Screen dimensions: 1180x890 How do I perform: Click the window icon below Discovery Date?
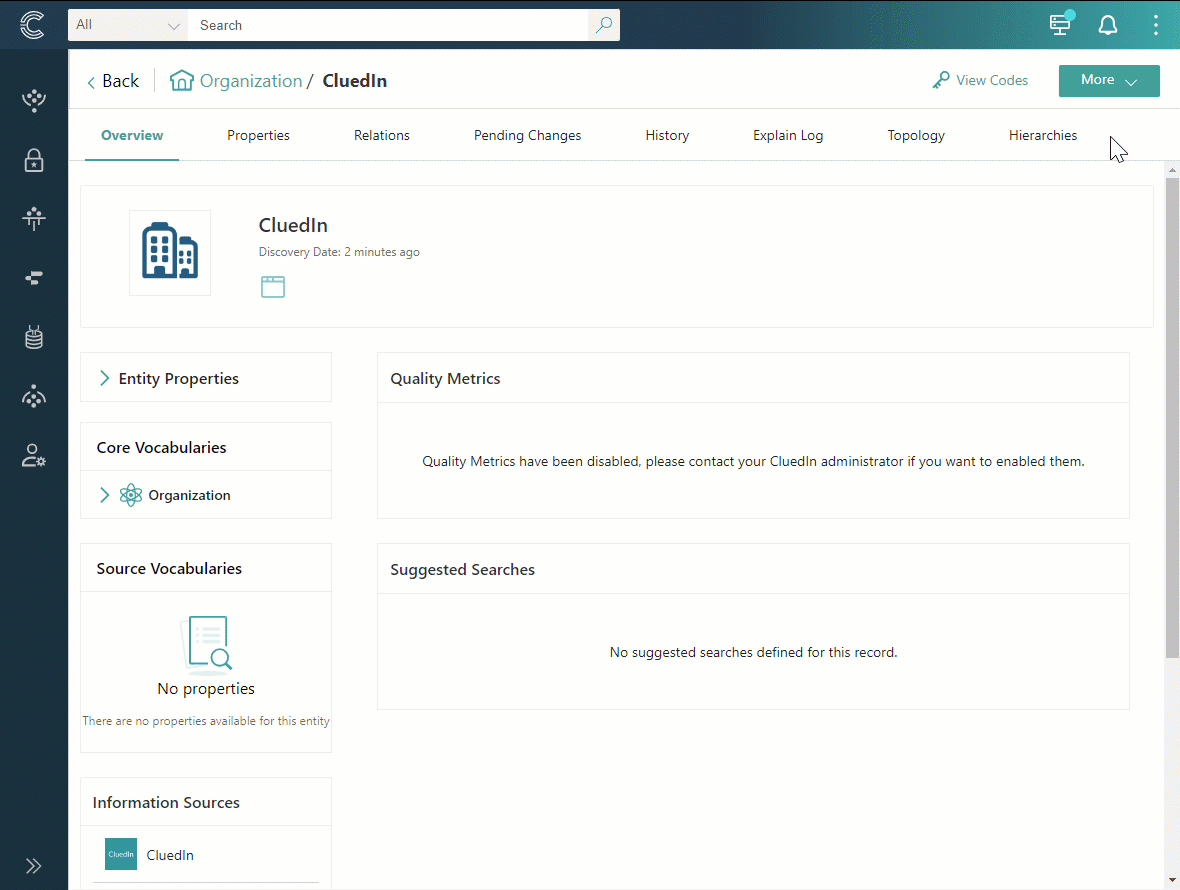pos(273,287)
